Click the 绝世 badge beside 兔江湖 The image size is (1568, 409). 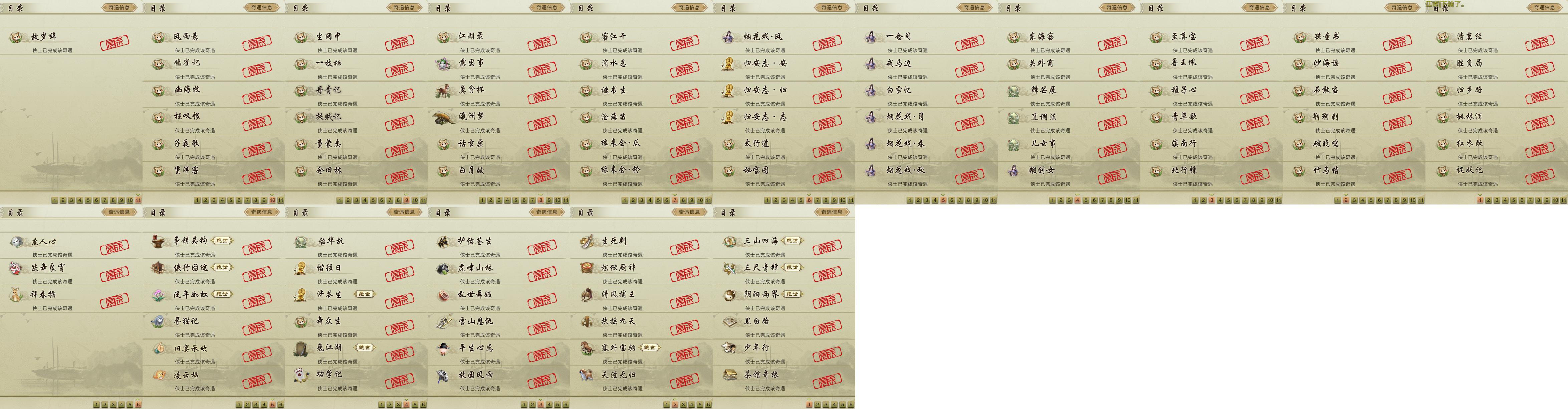364,348
